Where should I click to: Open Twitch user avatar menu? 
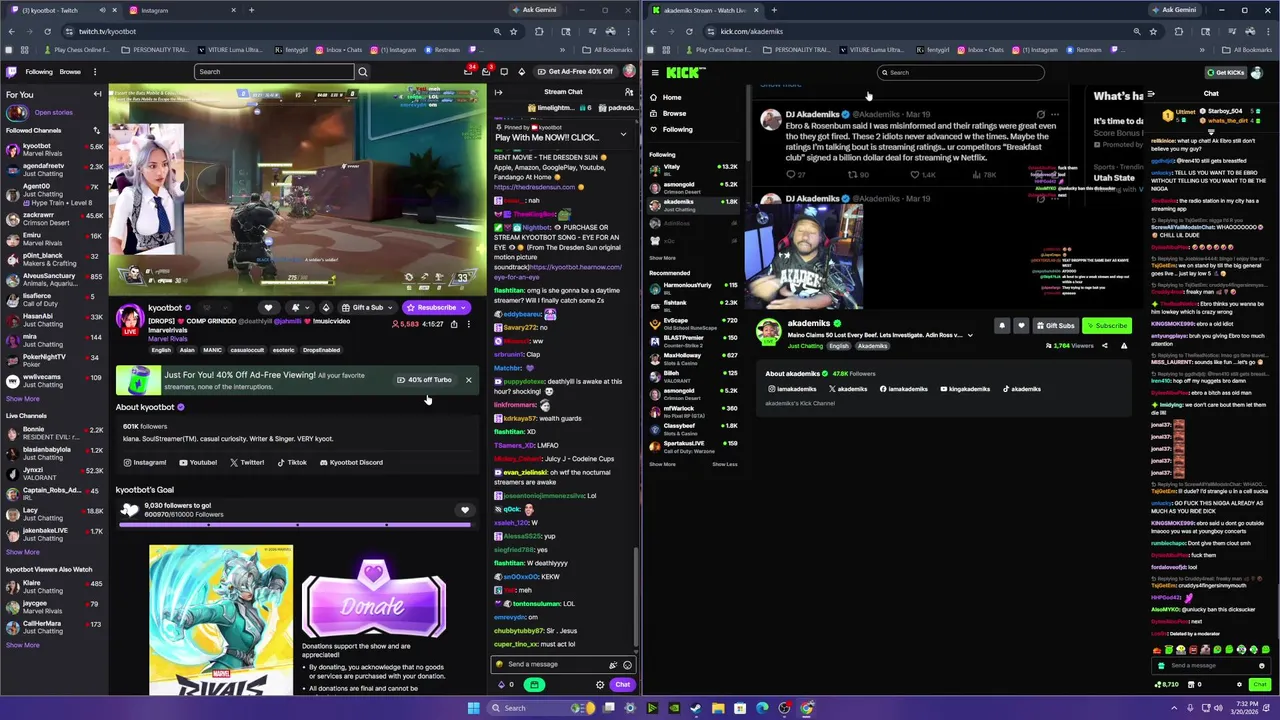coord(629,72)
